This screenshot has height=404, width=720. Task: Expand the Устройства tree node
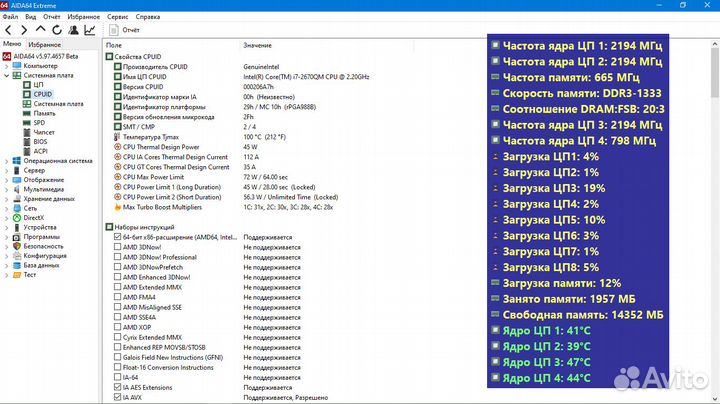6,227
